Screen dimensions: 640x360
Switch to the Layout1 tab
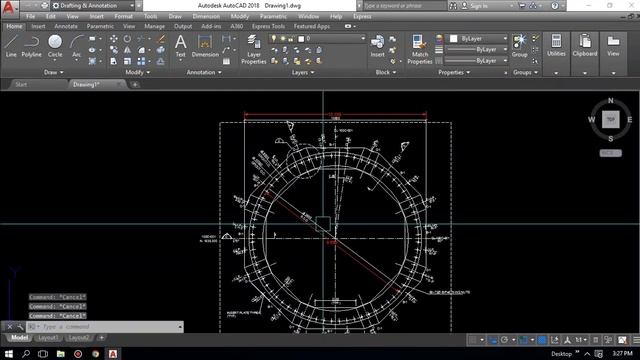(48, 338)
